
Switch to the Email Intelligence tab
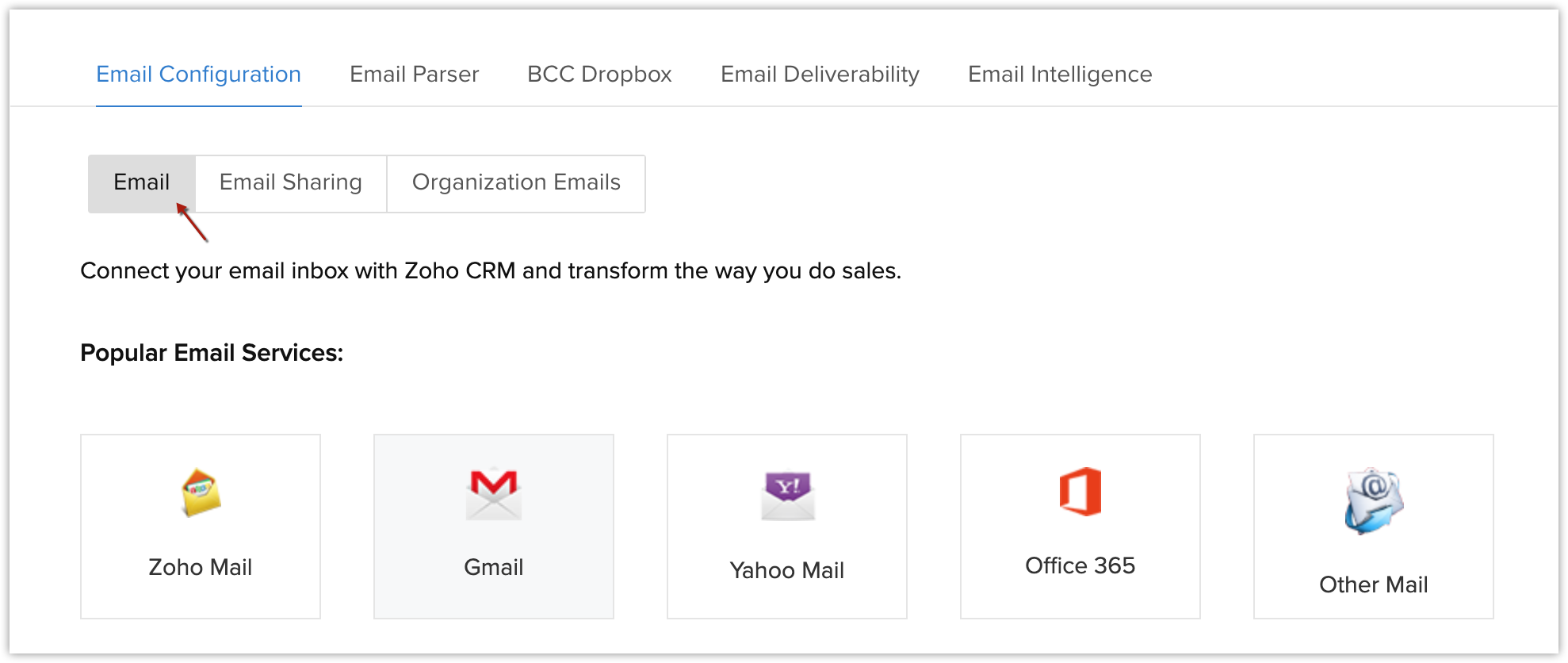[1060, 74]
